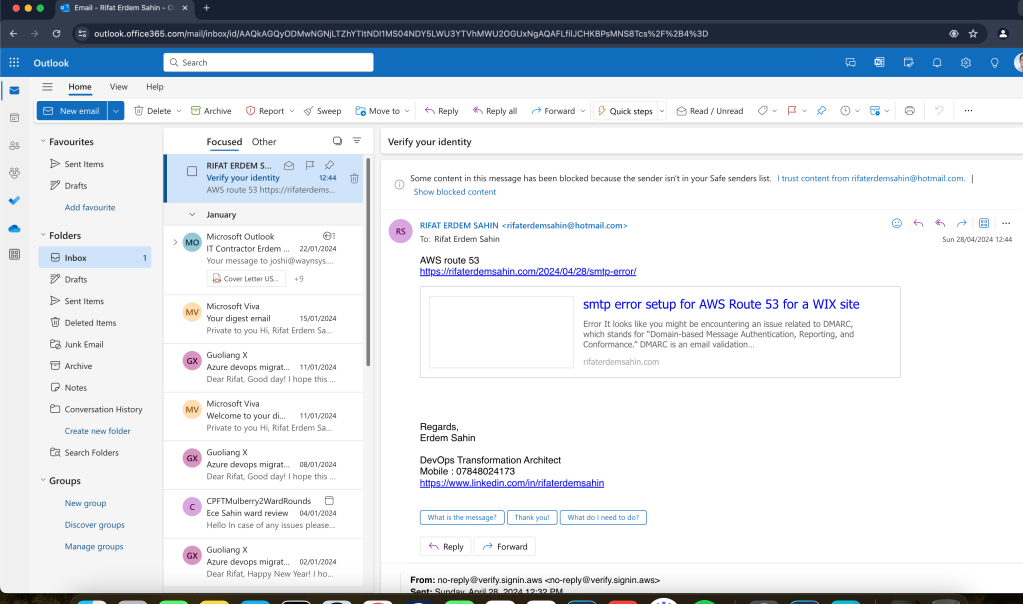Click the New email button
This screenshot has width=1023, height=604.
click(x=72, y=111)
